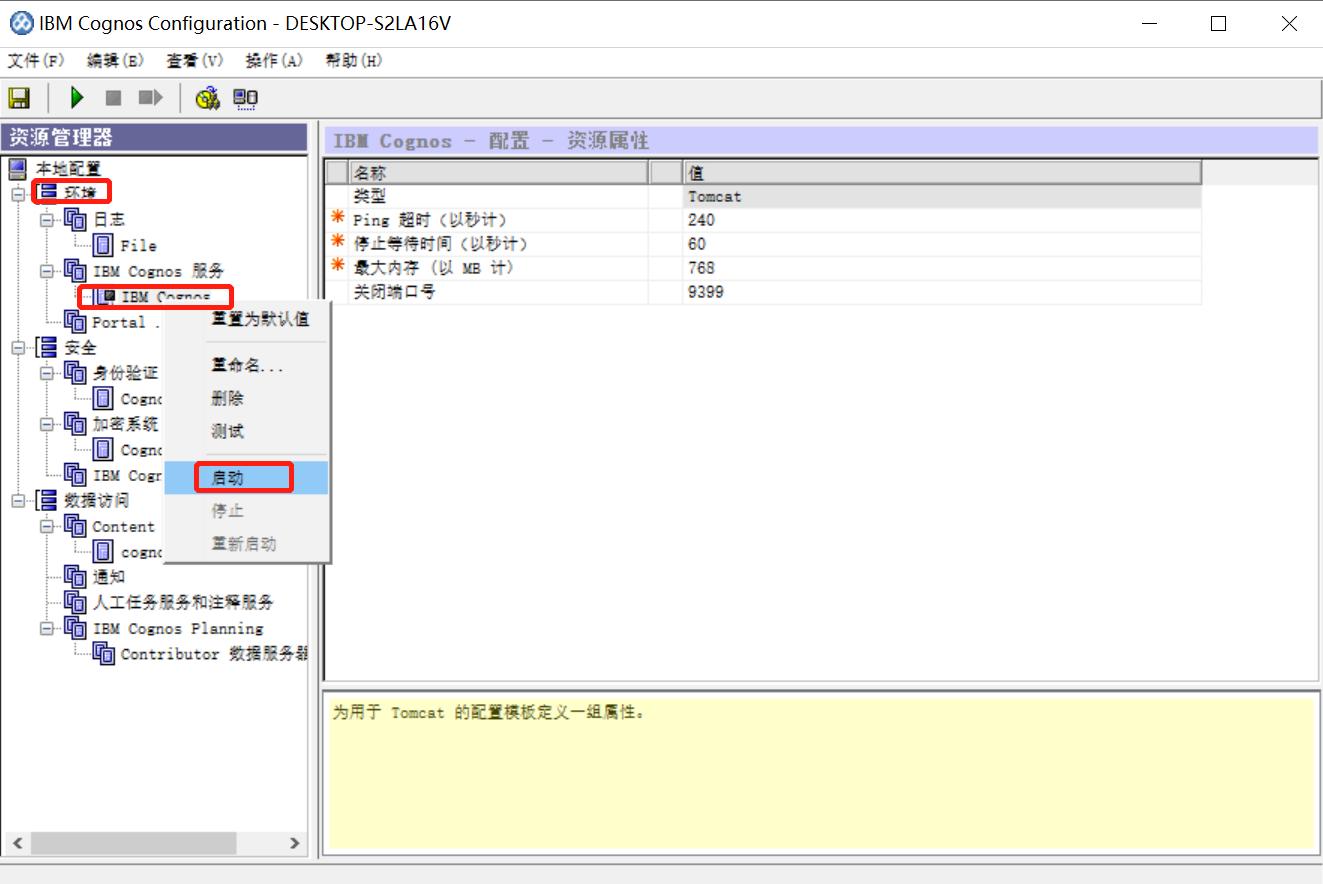Open the 文件(F) menu
The width and height of the screenshot is (1323, 884).
[36, 61]
